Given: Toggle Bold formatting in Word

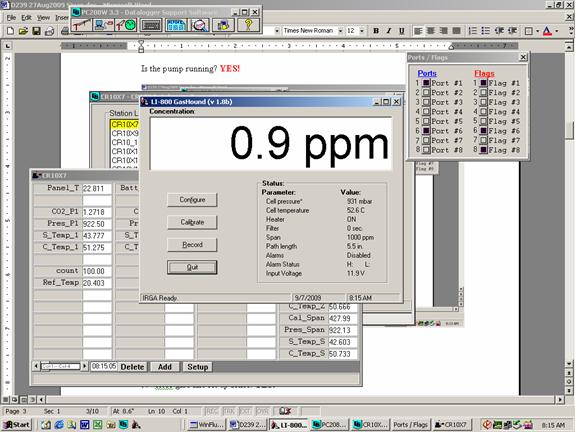Looking at the screenshot, I should (376, 31).
